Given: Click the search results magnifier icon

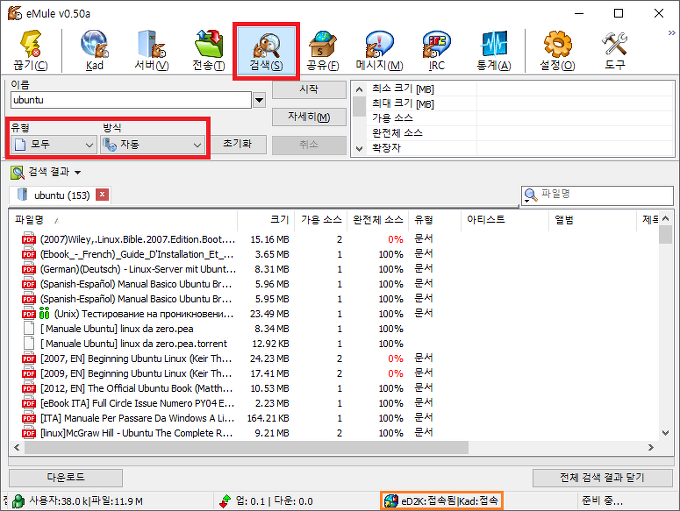Looking at the screenshot, I should click(x=17, y=172).
